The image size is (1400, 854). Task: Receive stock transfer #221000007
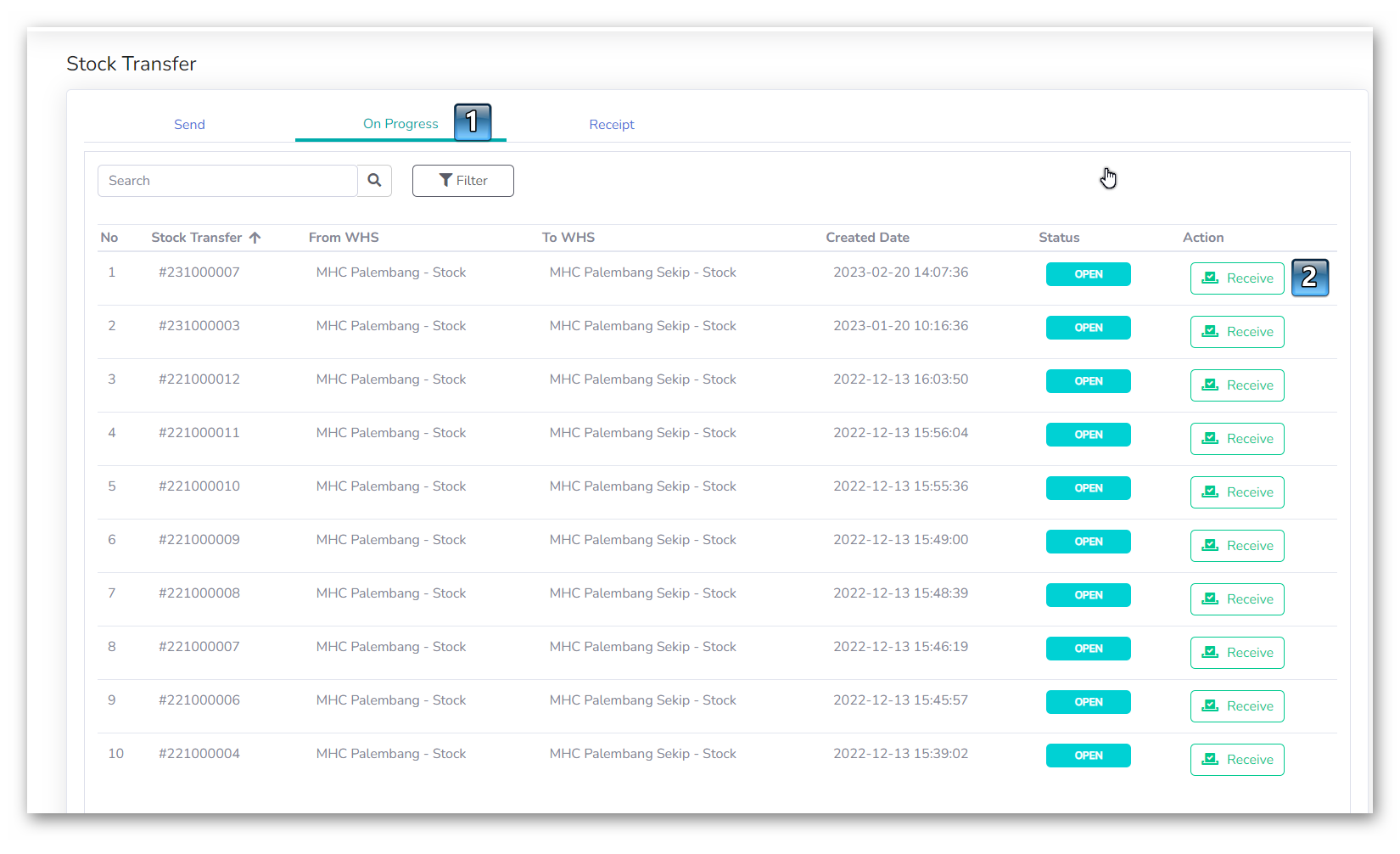tap(1236, 653)
